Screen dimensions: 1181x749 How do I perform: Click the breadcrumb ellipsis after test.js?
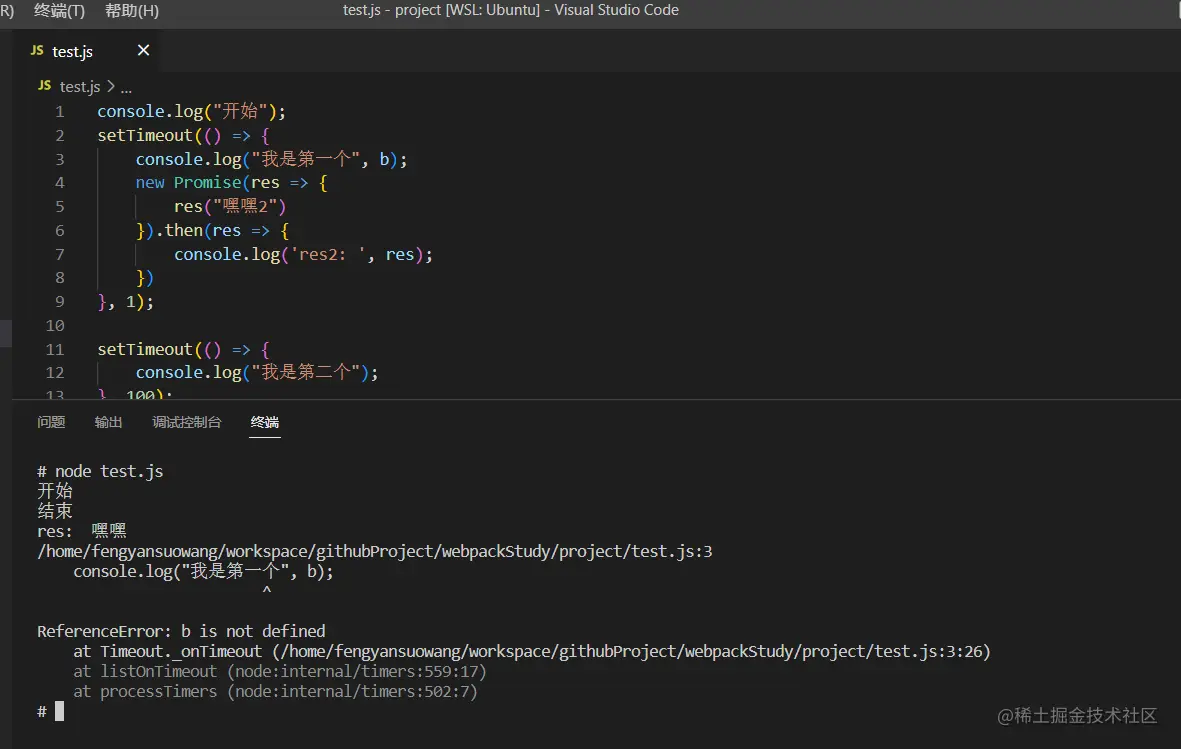[126, 89]
